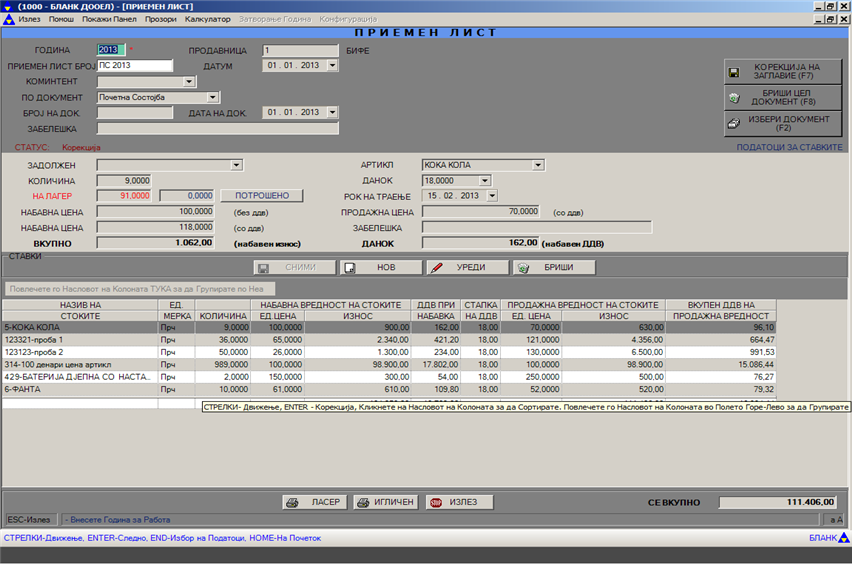
Task: Click the УРЕДИ edit pencil button
Action: [467, 268]
